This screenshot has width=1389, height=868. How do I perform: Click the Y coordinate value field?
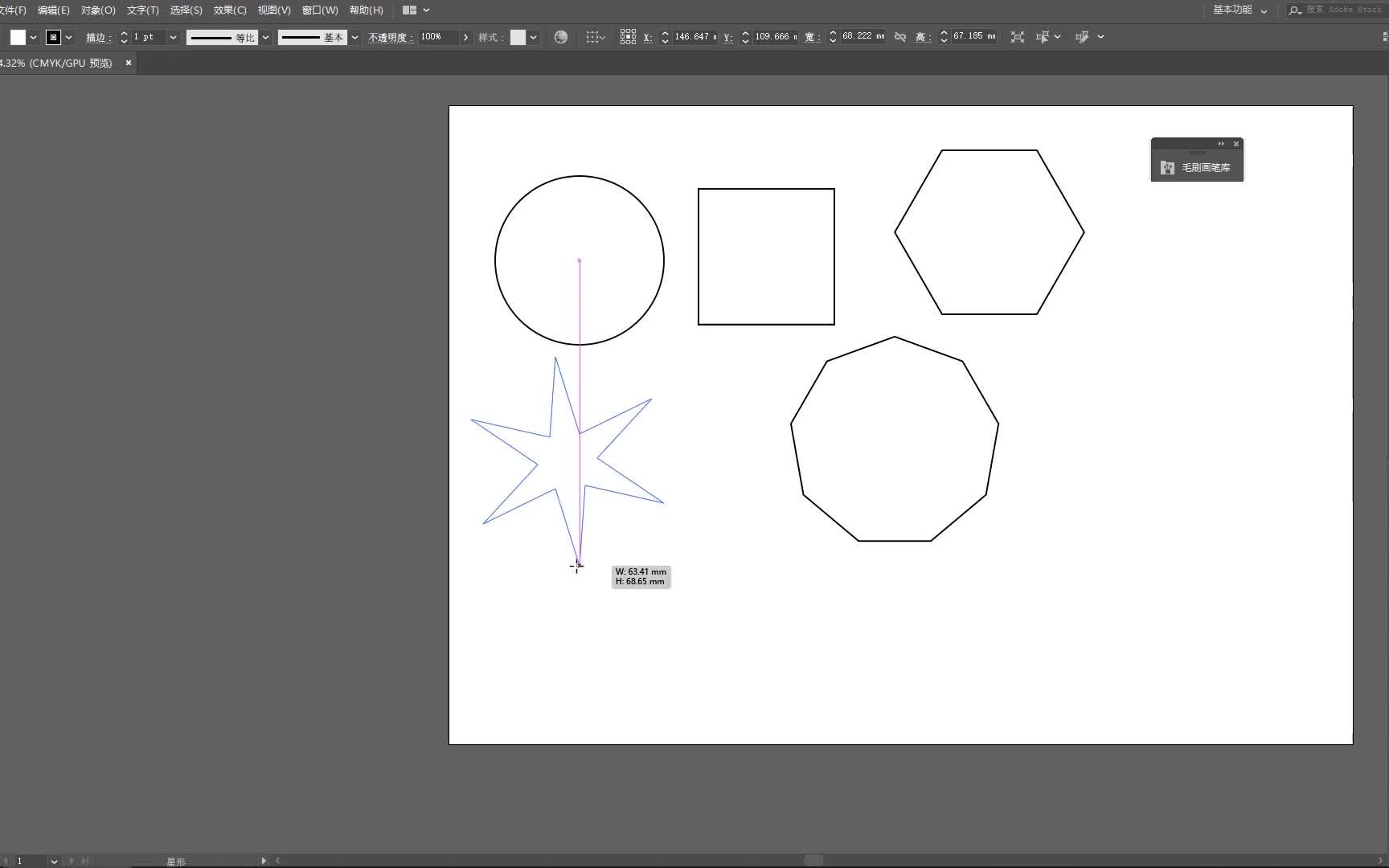tap(776, 37)
